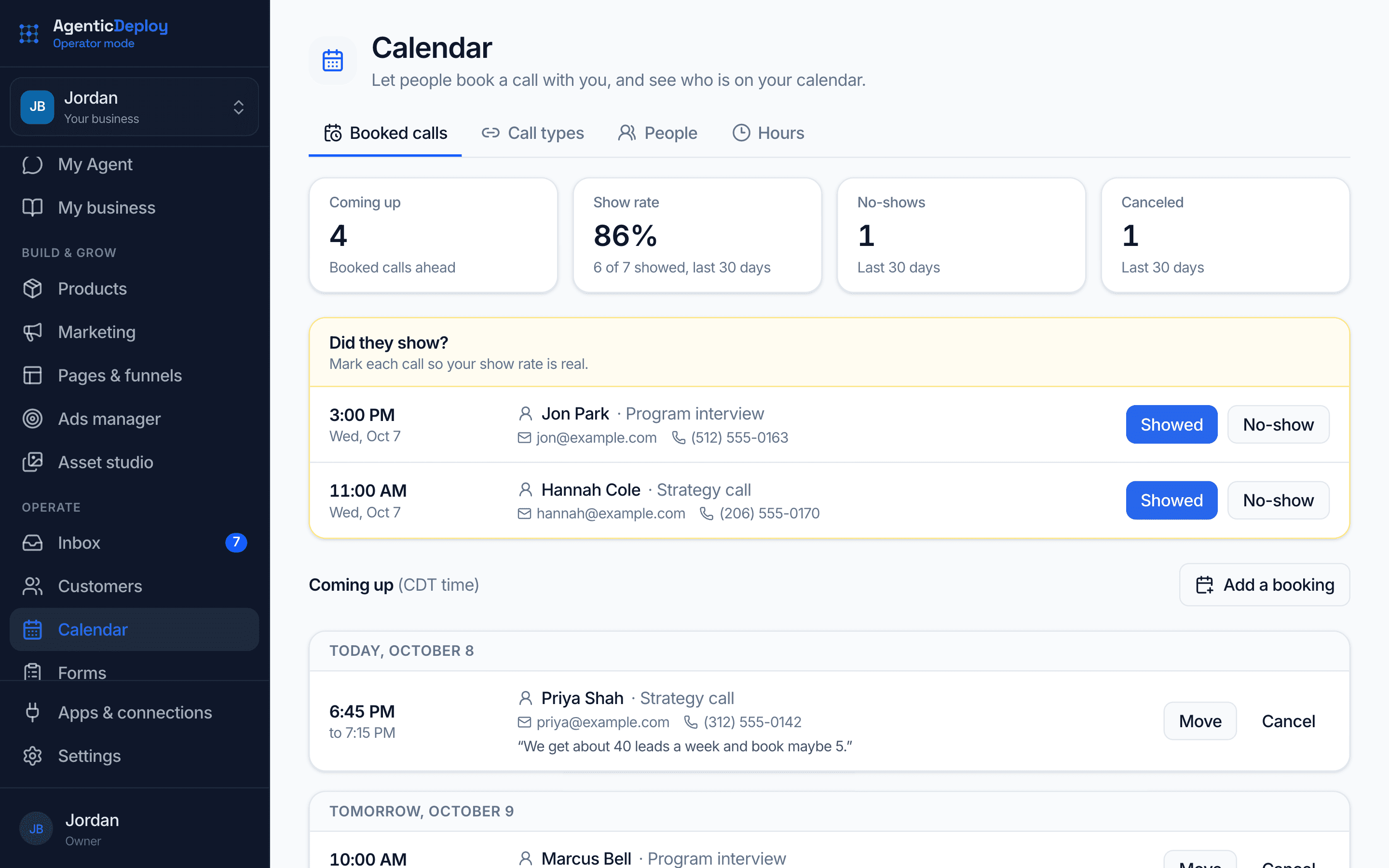1389x868 pixels.
Task: Click the Customers people icon
Action: tap(33, 586)
